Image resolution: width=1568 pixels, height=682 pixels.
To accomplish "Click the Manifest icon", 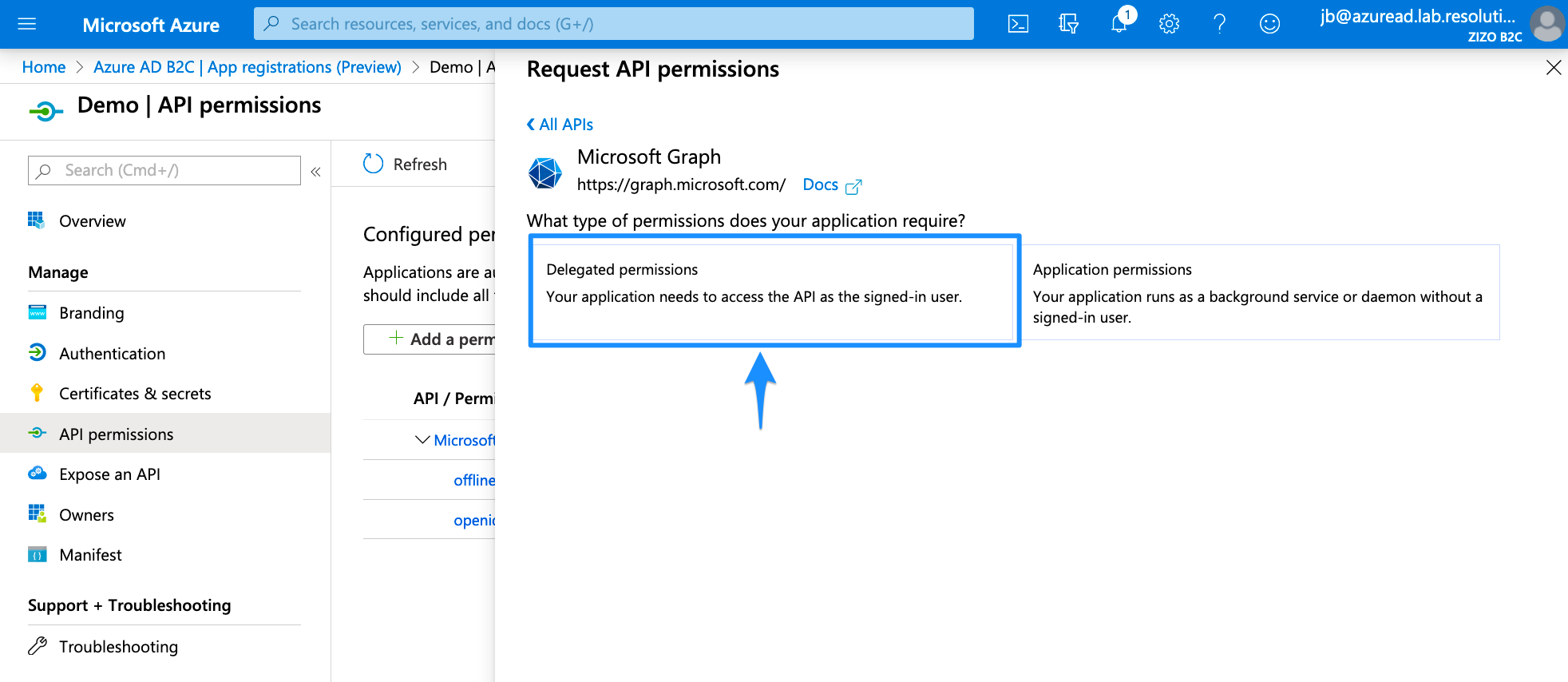I will click(x=37, y=554).
